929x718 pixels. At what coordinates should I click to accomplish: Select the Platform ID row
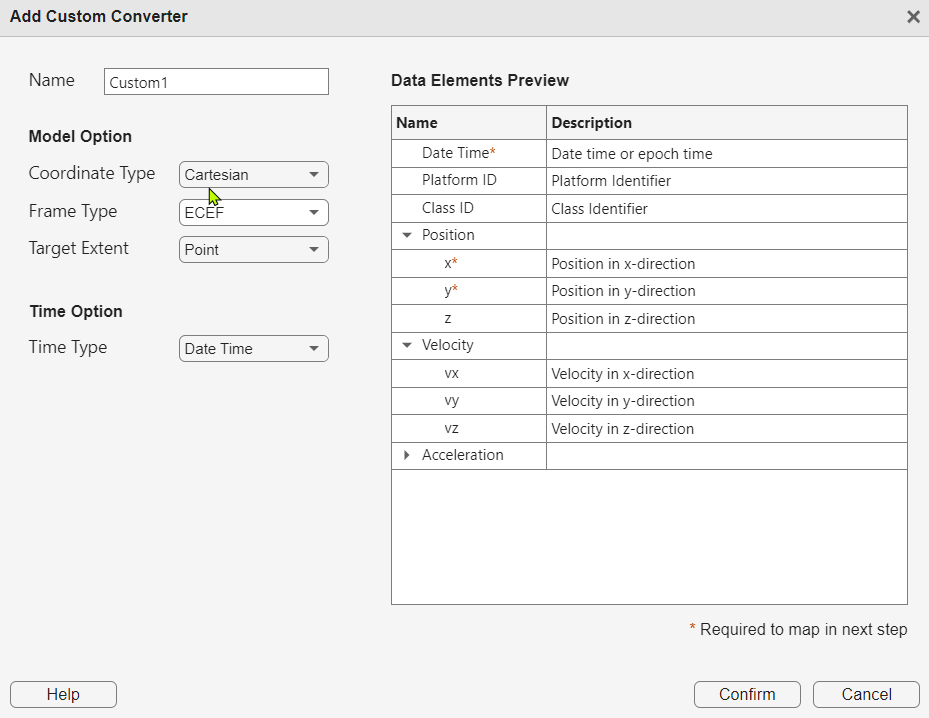coord(459,181)
